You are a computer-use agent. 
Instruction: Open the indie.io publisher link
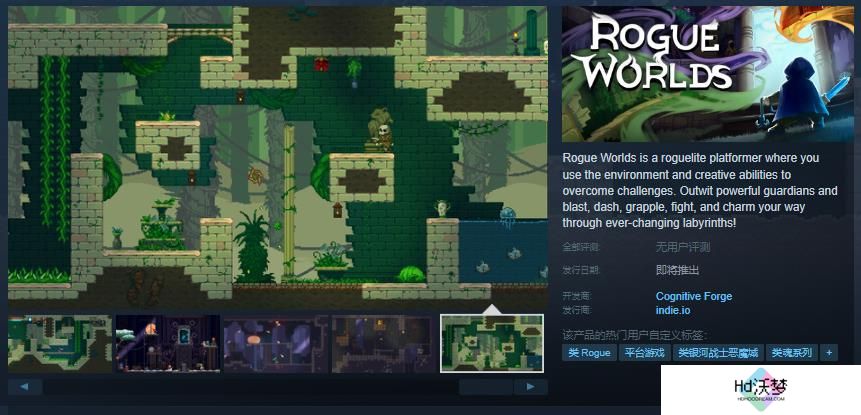coord(673,310)
